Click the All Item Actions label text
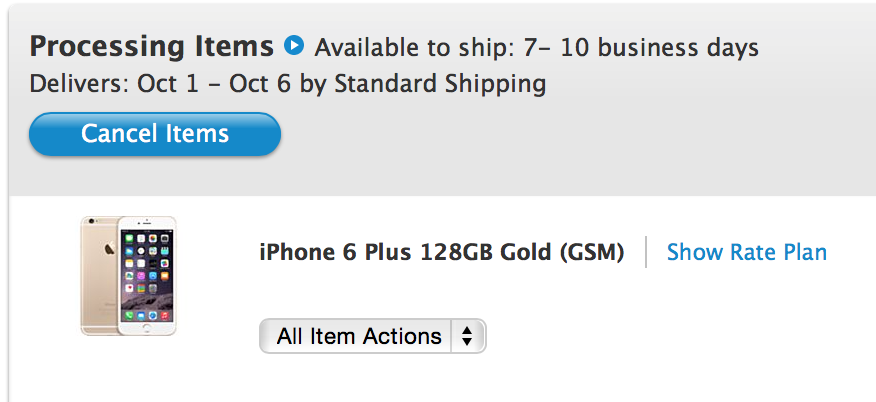This screenshot has width=876, height=402. coord(359,336)
